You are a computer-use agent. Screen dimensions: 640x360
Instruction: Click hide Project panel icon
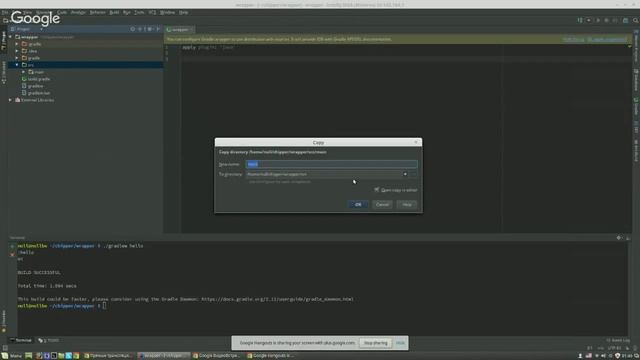pyautogui.click(x=158, y=29)
